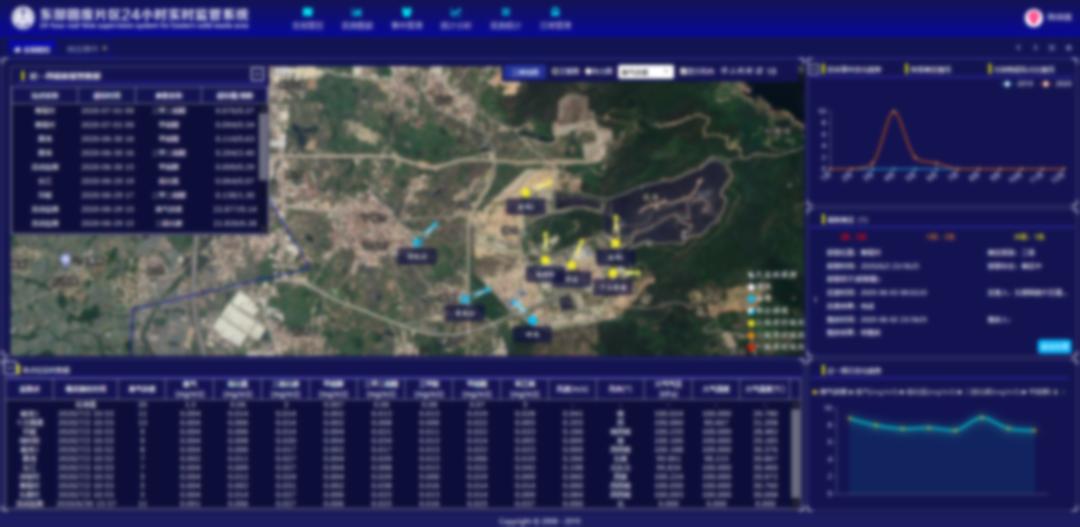
Task: Click square icon beside right panel's first tab
Action: (814, 69)
